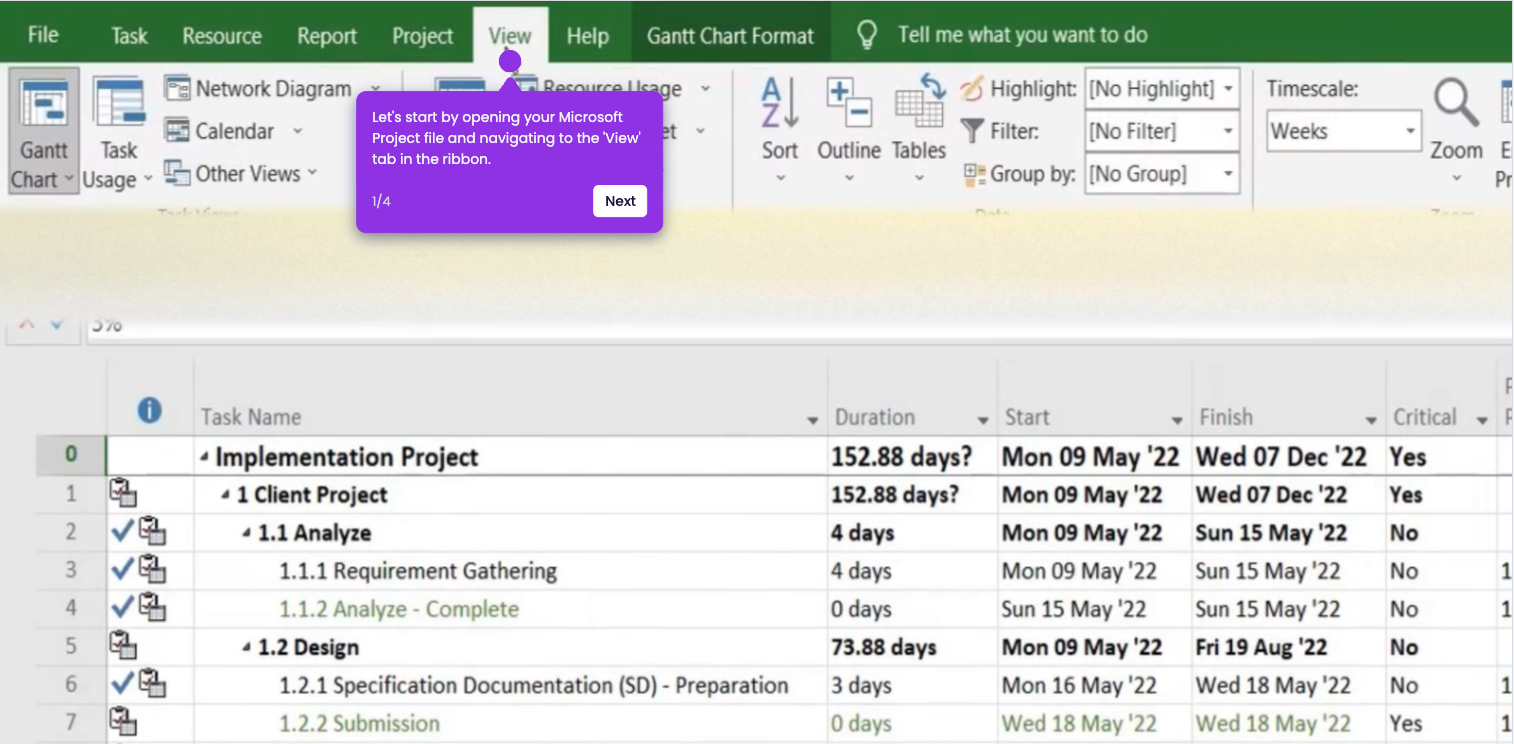The width and height of the screenshot is (1514, 744).
Task: Select the 1.1.2 Analyze - Complete task name
Action: pos(399,609)
